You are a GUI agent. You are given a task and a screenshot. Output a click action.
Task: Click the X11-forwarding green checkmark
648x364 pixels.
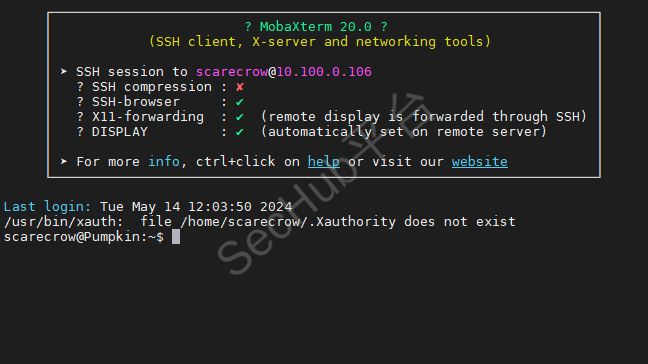pyautogui.click(x=240, y=117)
